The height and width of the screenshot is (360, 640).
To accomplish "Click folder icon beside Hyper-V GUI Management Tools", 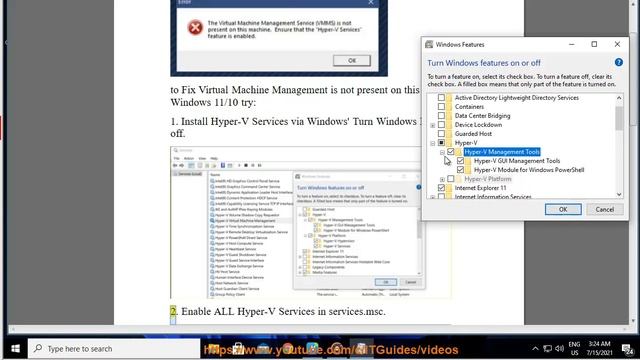I will 468,161.
